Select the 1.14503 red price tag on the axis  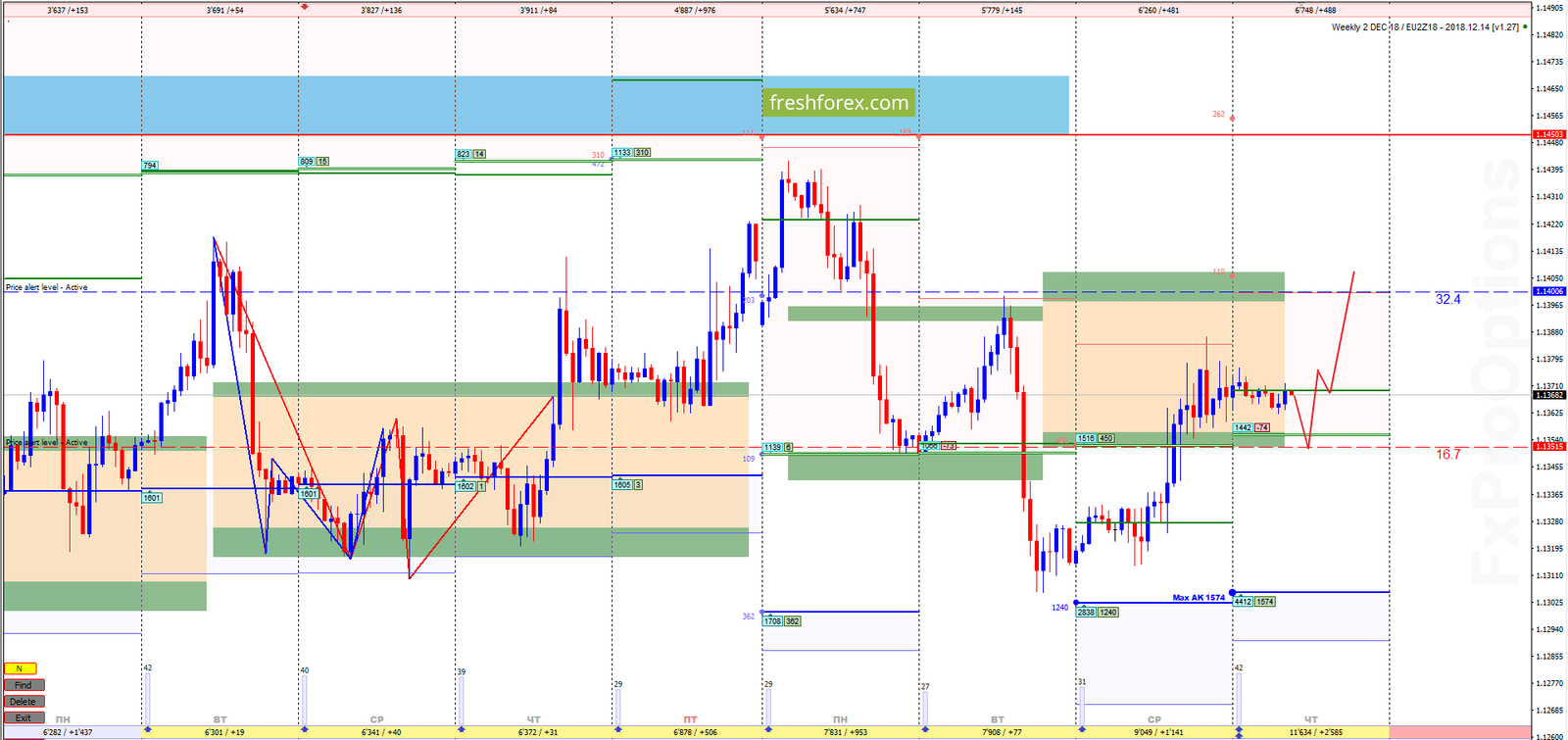click(1549, 134)
